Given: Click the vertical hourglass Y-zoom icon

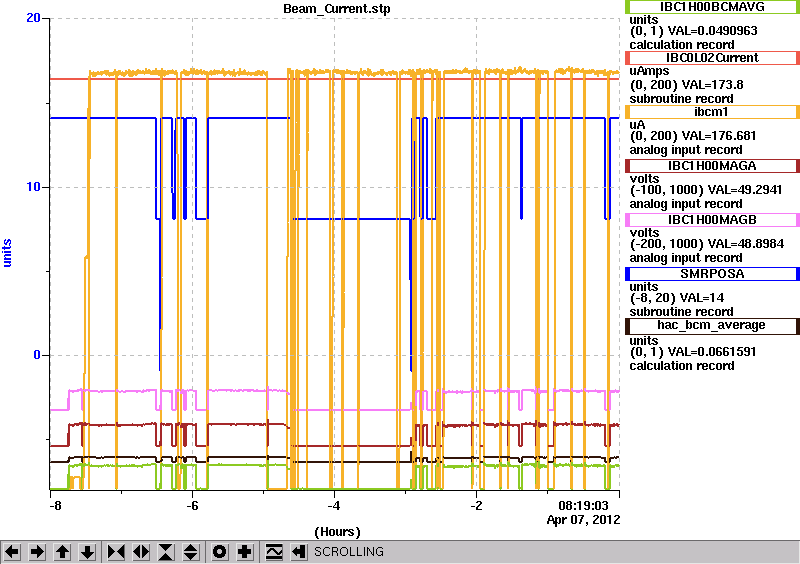Looking at the screenshot, I should tap(166, 552).
